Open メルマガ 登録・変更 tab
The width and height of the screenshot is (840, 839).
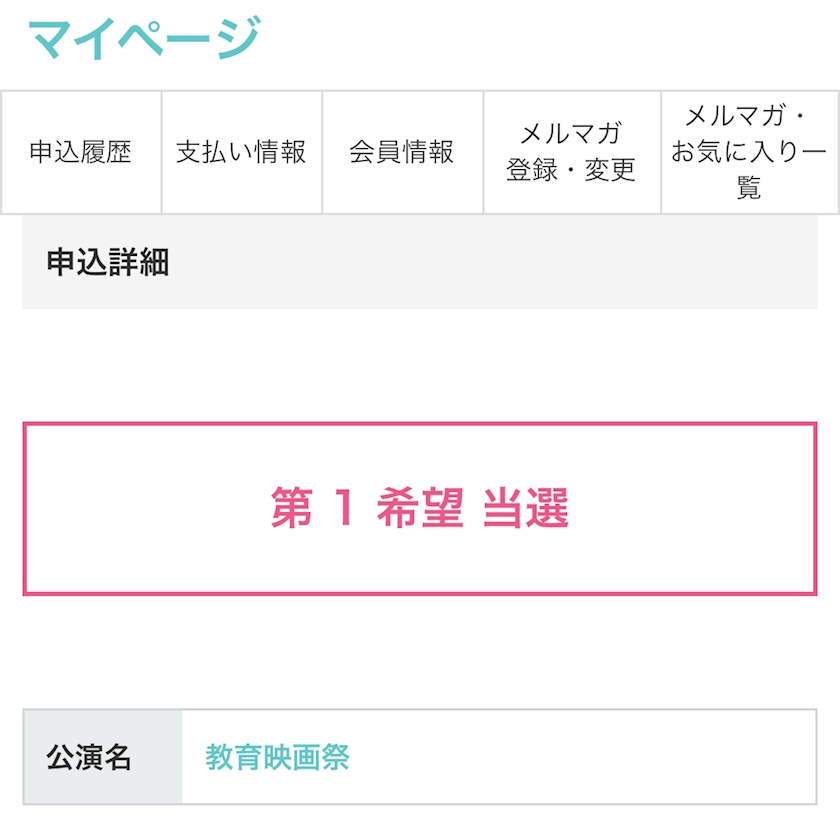pos(571,153)
